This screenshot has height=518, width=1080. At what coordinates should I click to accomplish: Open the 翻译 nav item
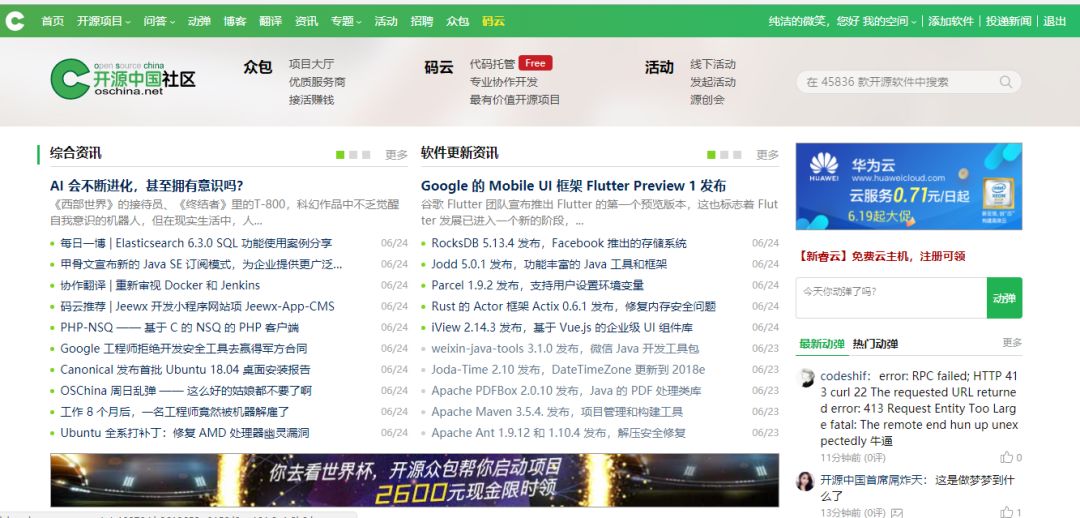coord(271,21)
